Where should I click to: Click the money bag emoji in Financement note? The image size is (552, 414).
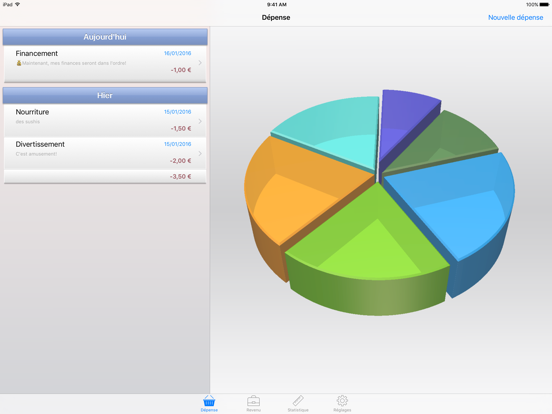pyautogui.click(x=19, y=63)
